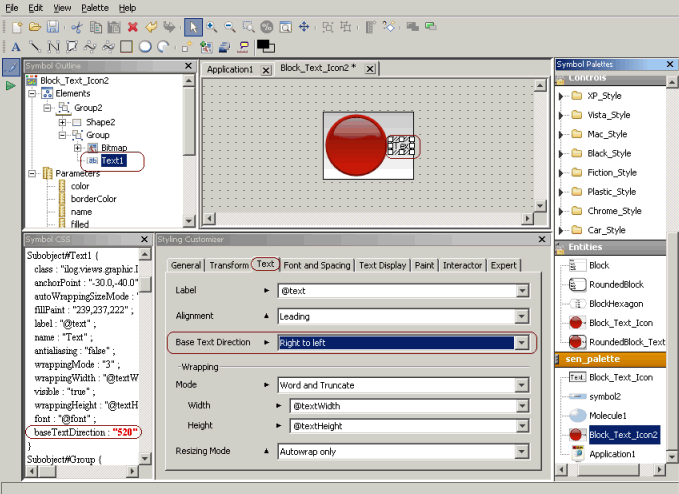The width and height of the screenshot is (679, 494).
Task: Open the Base Text Direction dropdown
Action: click(x=522, y=342)
